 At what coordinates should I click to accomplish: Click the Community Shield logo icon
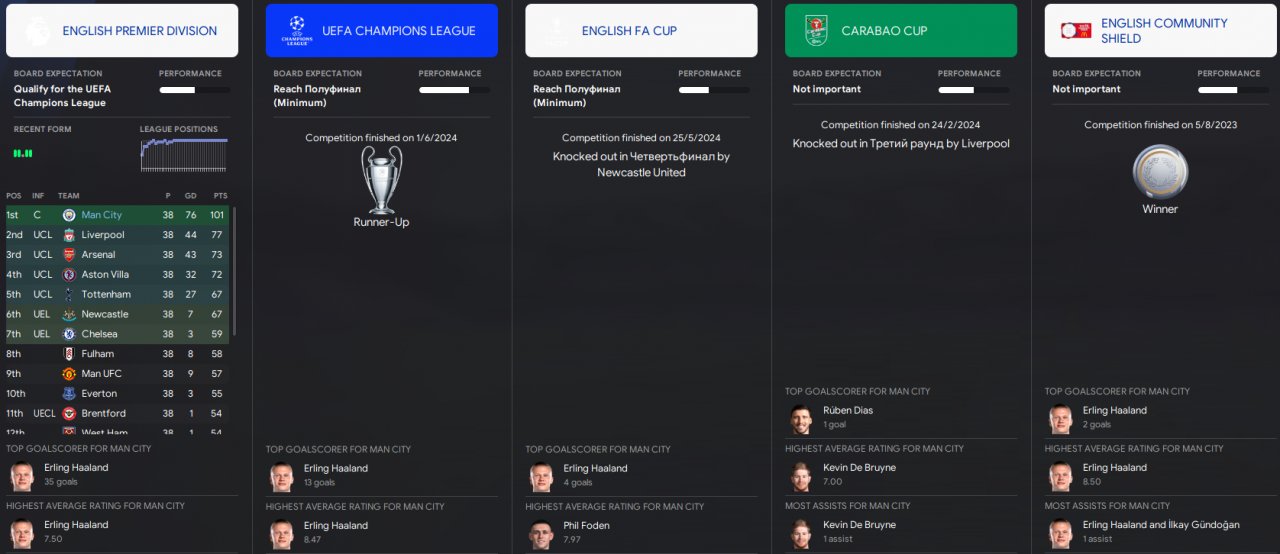[1075, 30]
